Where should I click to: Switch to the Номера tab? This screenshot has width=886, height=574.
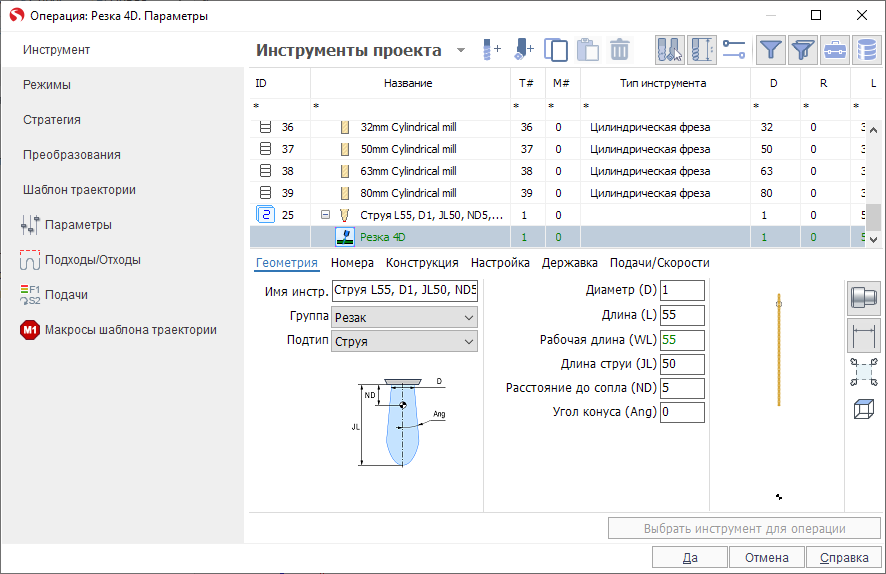(352, 263)
